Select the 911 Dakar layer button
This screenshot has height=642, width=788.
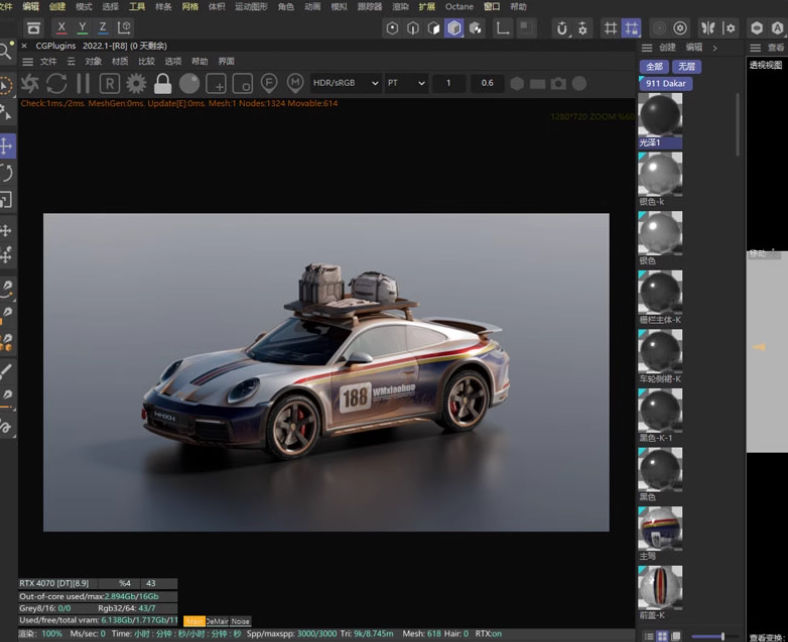pyautogui.click(x=665, y=83)
